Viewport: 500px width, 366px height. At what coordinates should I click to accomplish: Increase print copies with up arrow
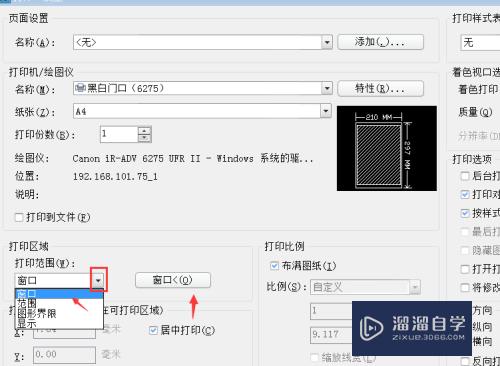point(144,130)
